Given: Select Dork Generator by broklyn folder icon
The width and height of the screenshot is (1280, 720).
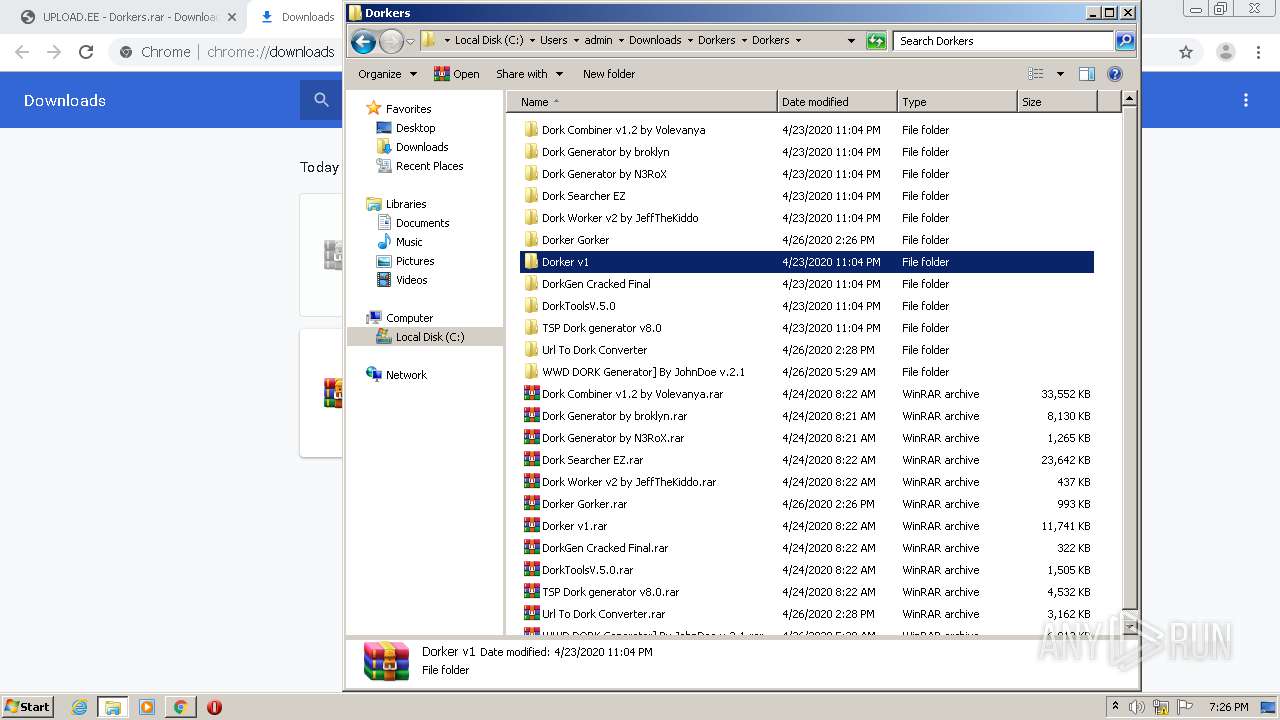Looking at the screenshot, I should [x=531, y=152].
